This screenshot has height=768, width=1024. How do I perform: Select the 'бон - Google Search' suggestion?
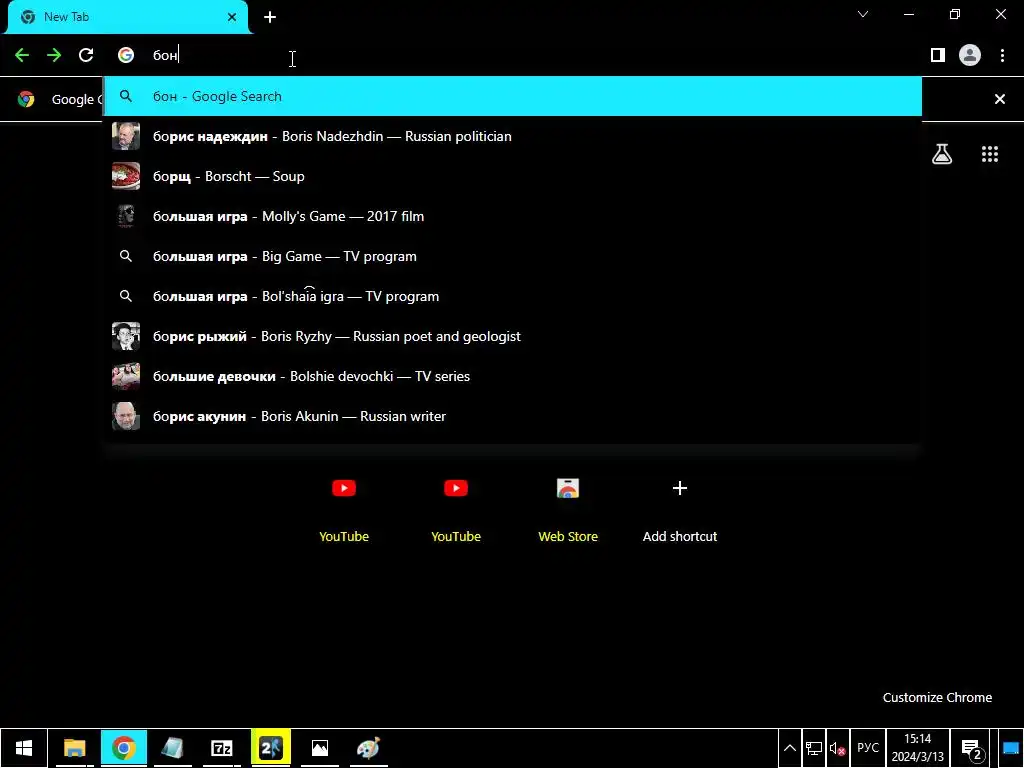[x=513, y=97]
